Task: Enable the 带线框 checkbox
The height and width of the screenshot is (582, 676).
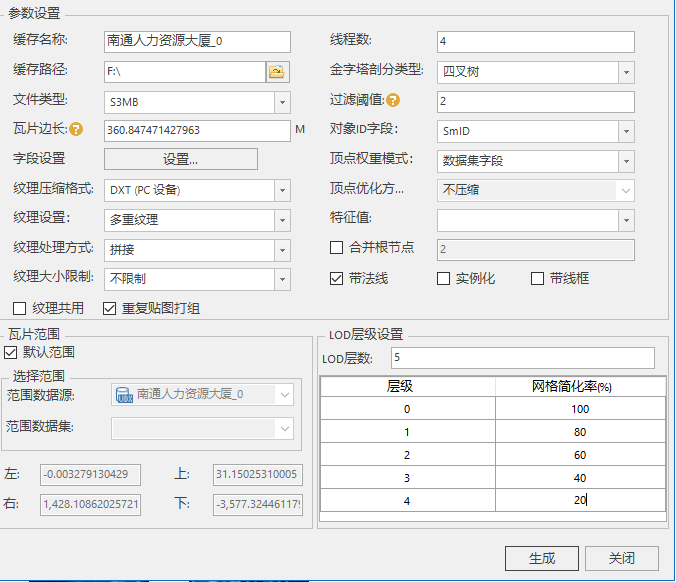Action: 537,278
